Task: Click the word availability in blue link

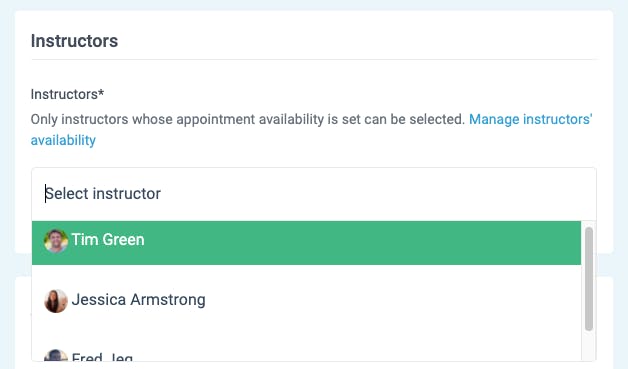Action: click(63, 140)
